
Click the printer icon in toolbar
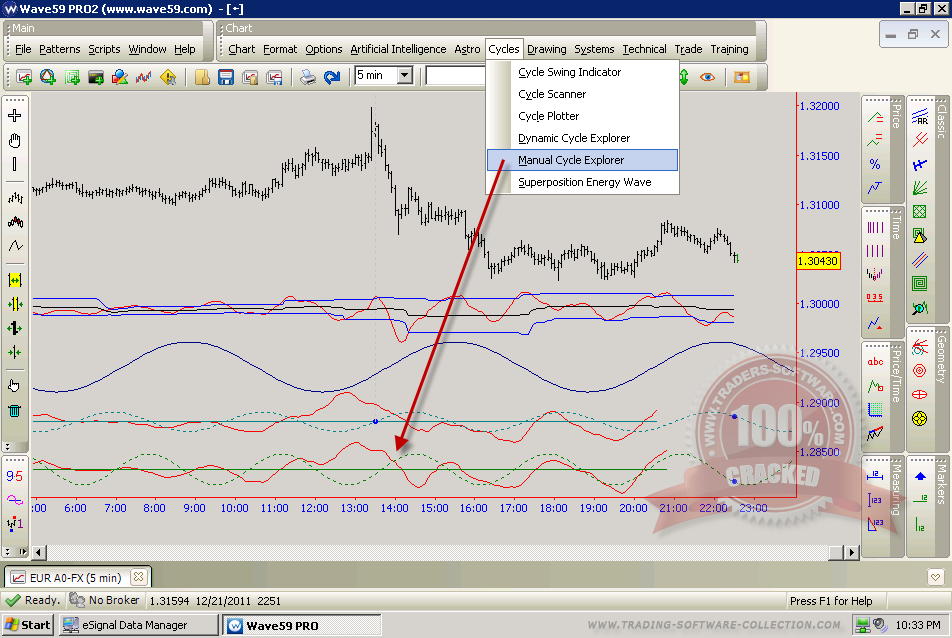point(309,77)
